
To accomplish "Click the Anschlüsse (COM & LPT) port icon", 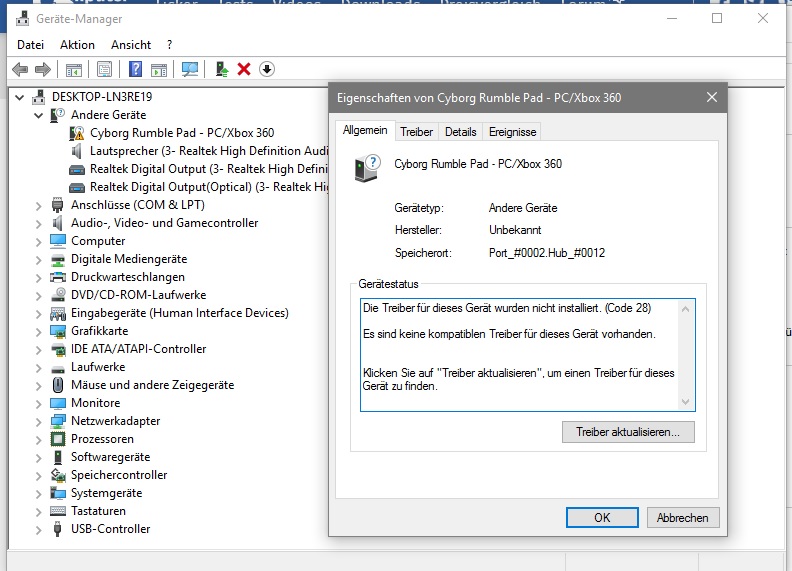I will (58, 205).
